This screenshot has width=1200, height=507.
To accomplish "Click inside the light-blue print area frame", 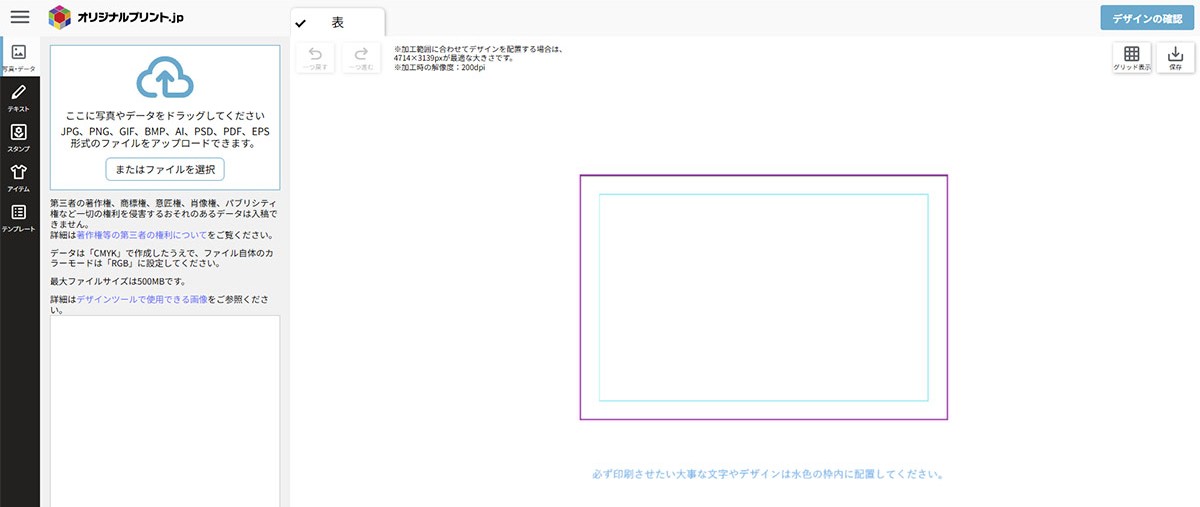I will click(763, 297).
